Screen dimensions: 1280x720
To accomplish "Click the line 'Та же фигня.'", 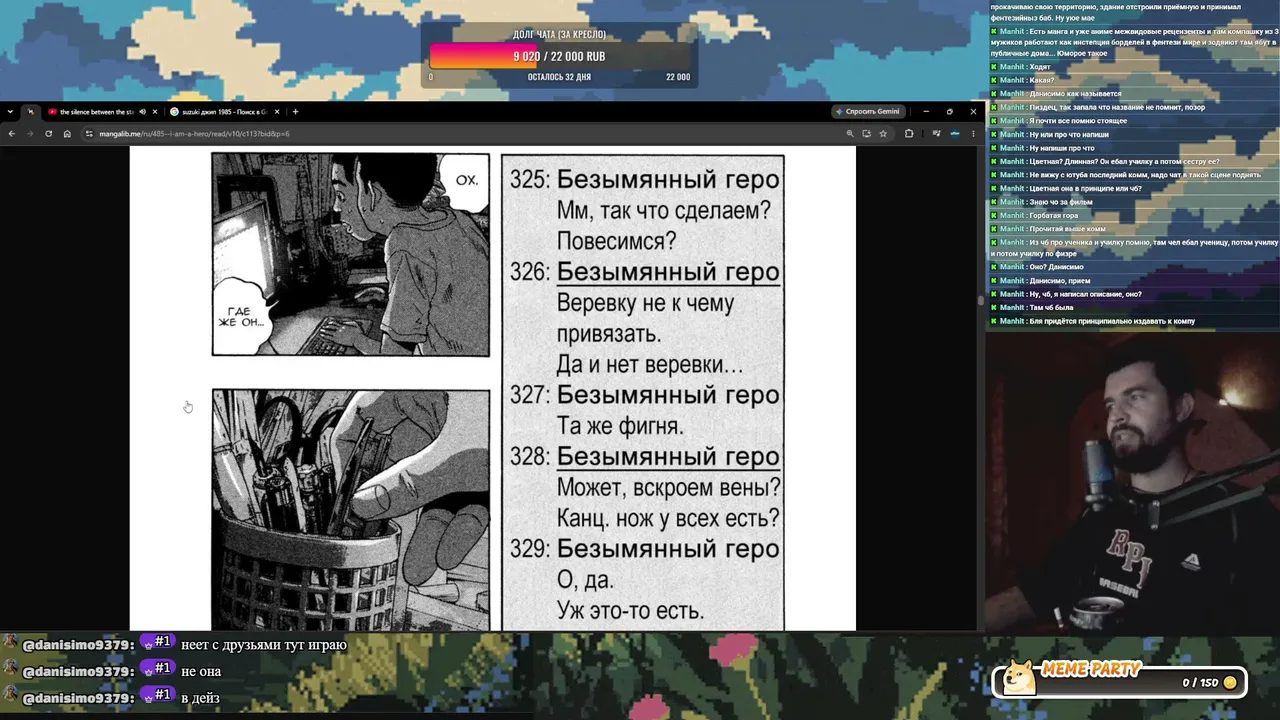I will point(620,426).
